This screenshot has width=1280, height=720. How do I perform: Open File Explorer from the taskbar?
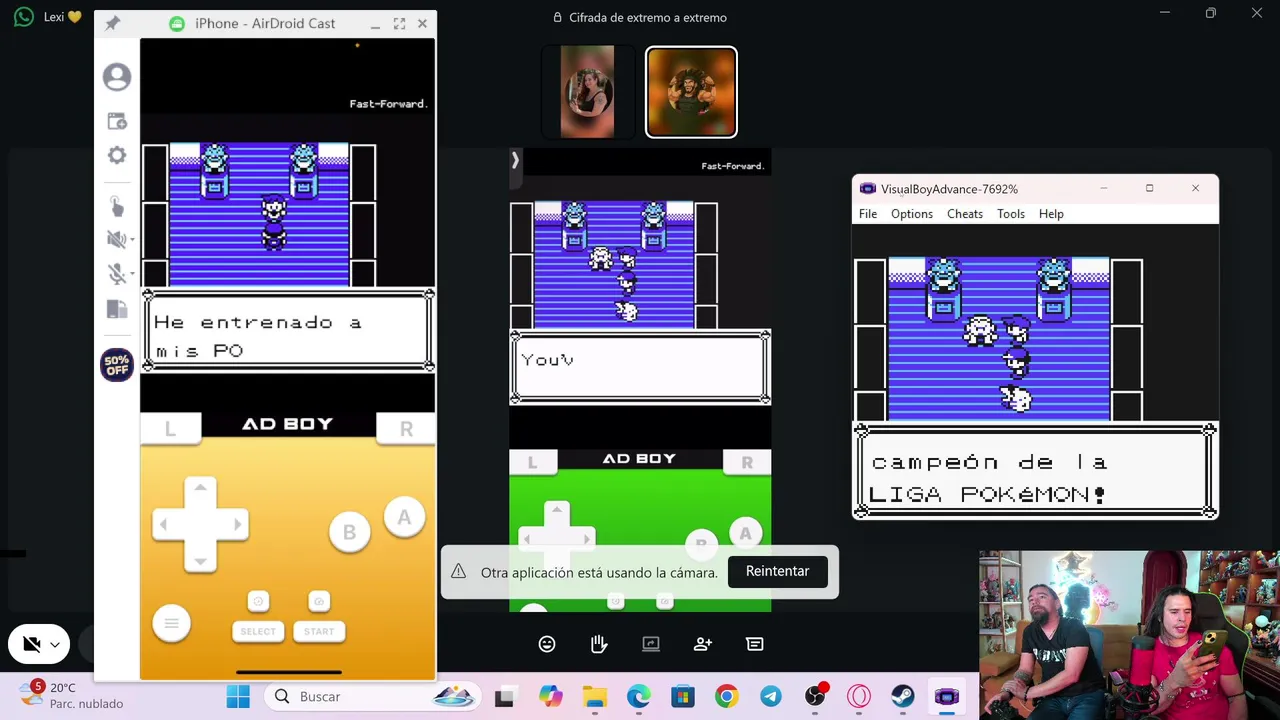595,697
